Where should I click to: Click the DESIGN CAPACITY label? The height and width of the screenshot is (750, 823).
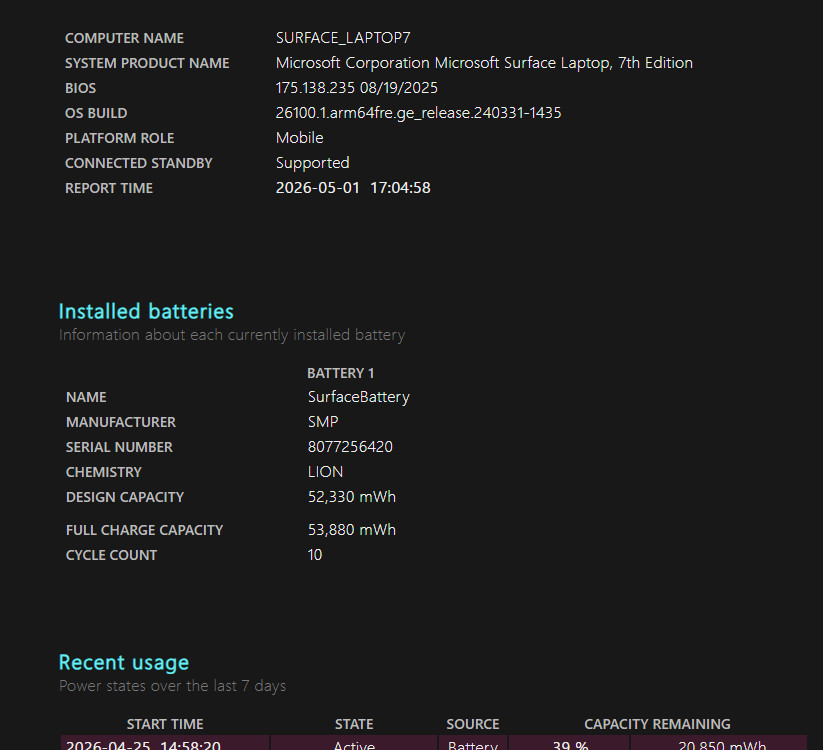pyautogui.click(x=125, y=497)
